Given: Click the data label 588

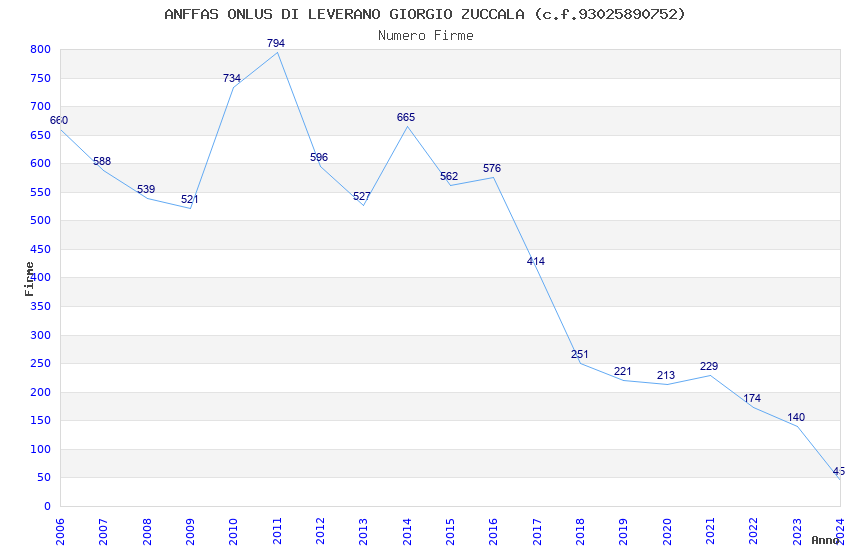Looking at the screenshot, I should point(102,161).
